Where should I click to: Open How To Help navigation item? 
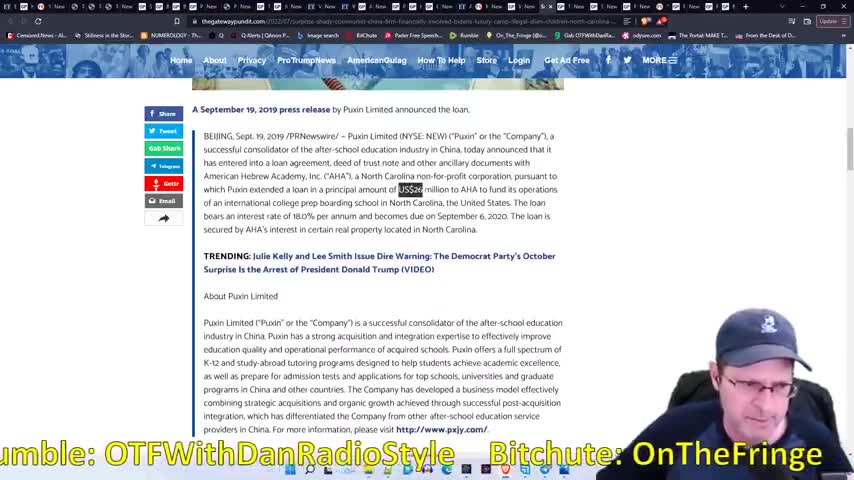pos(441,60)
